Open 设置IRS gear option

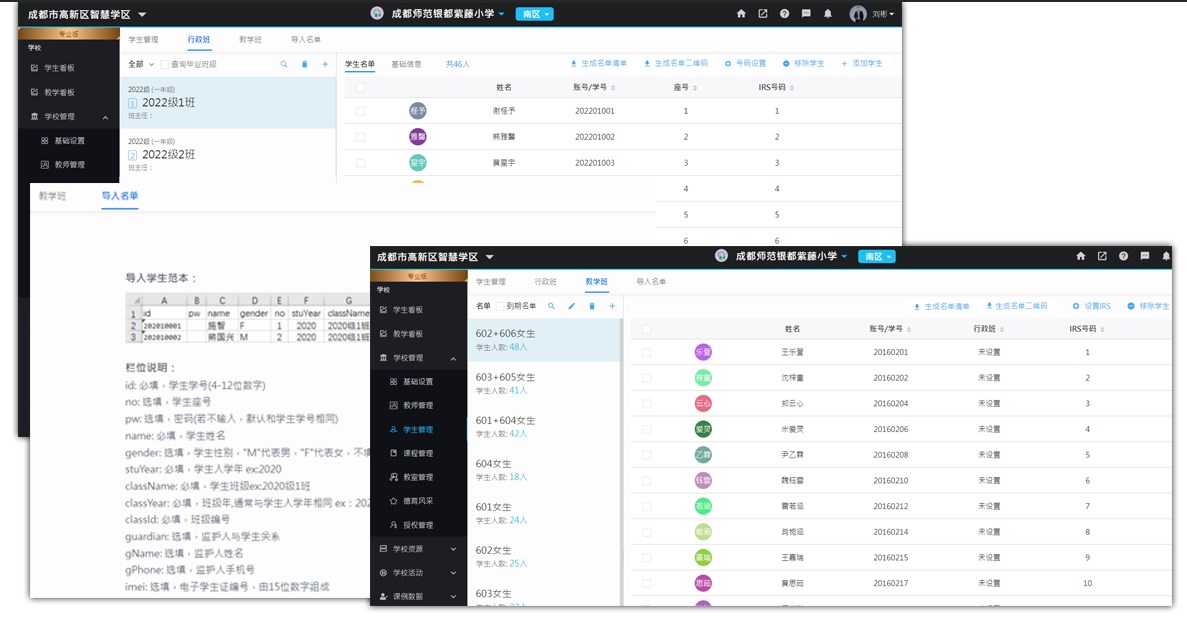1091,306
